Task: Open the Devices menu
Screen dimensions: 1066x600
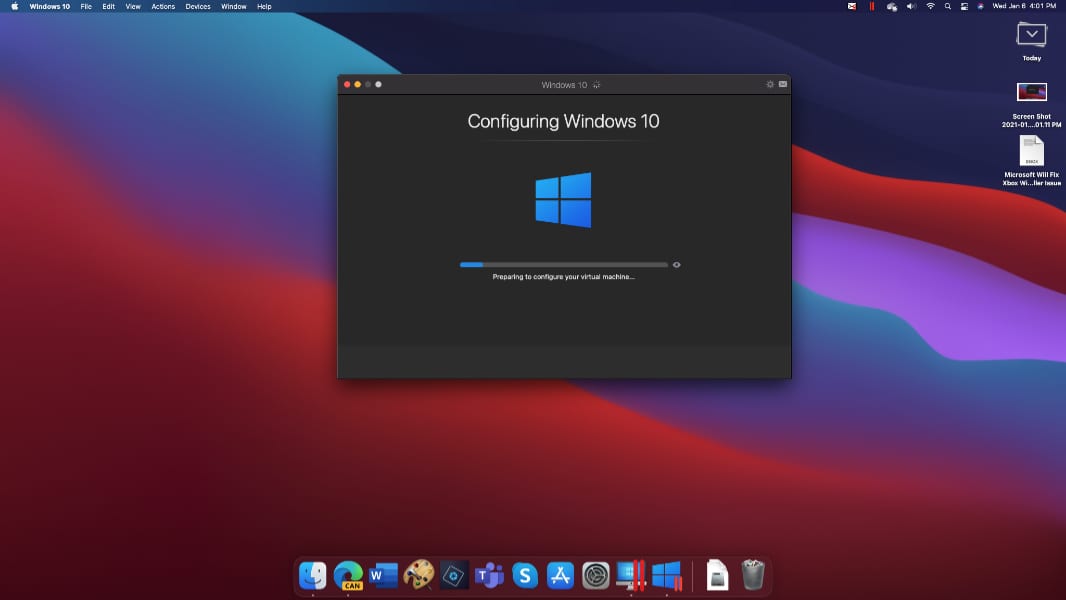Action: pyautogui.click(x=198, y=6)
